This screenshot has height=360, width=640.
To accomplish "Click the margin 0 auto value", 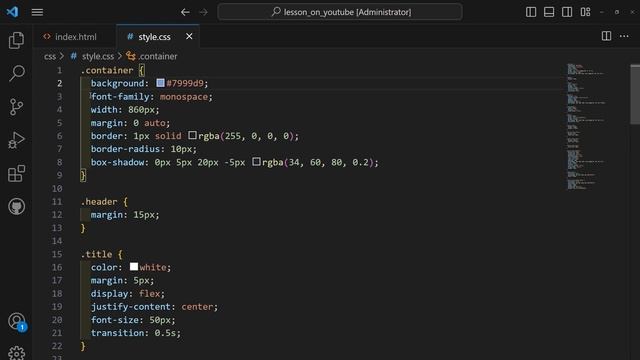I will tap(149, 123).
